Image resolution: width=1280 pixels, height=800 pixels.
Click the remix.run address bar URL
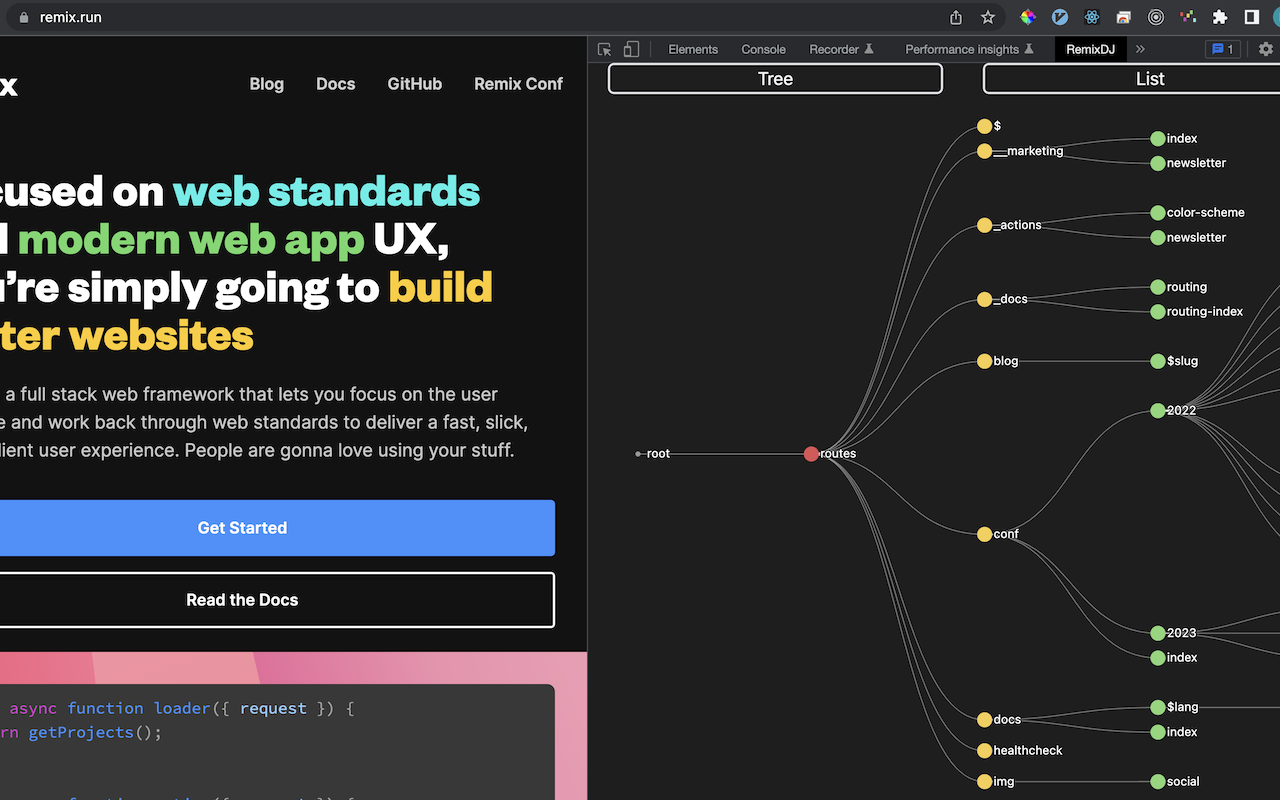pyautogui.click(x=70, y=17)
